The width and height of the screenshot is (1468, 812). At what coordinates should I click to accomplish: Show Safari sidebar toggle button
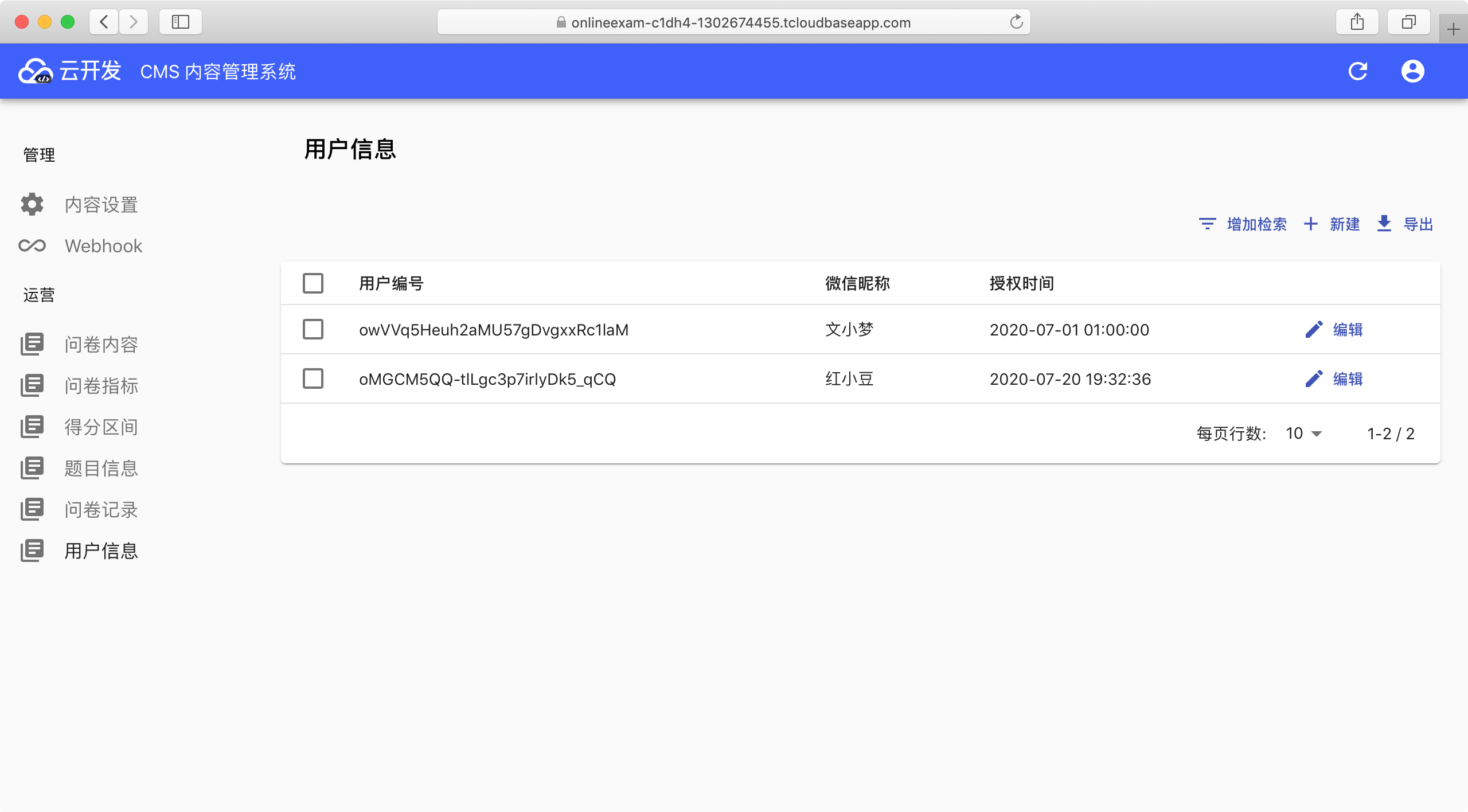point(181,22)
